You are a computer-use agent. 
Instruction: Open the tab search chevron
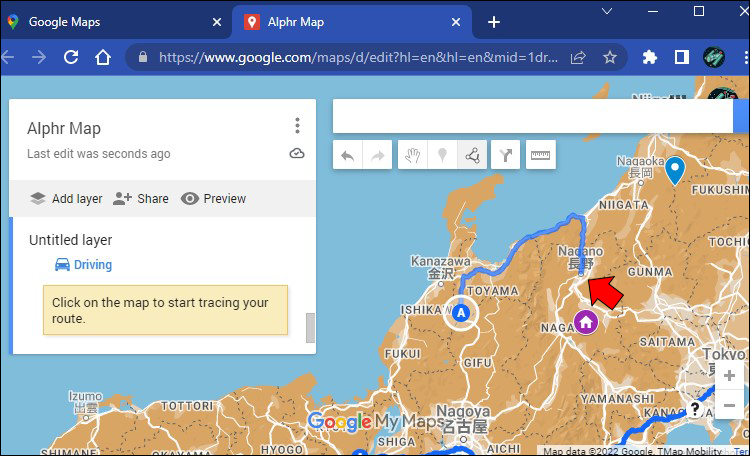pyautogui.click(x=607, y=11)
